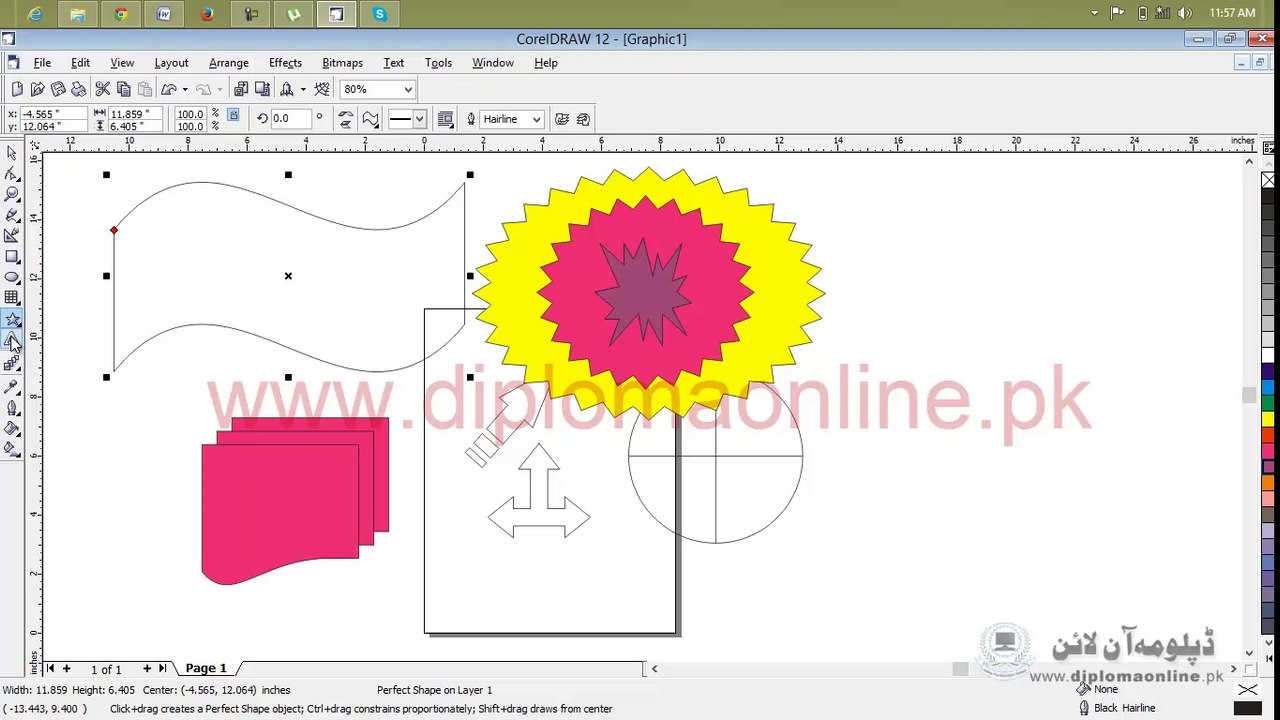Click the rotation angle field
The width and height of the screenshot is (1280, 720).
pyautogui.click(x=290, y=119)
